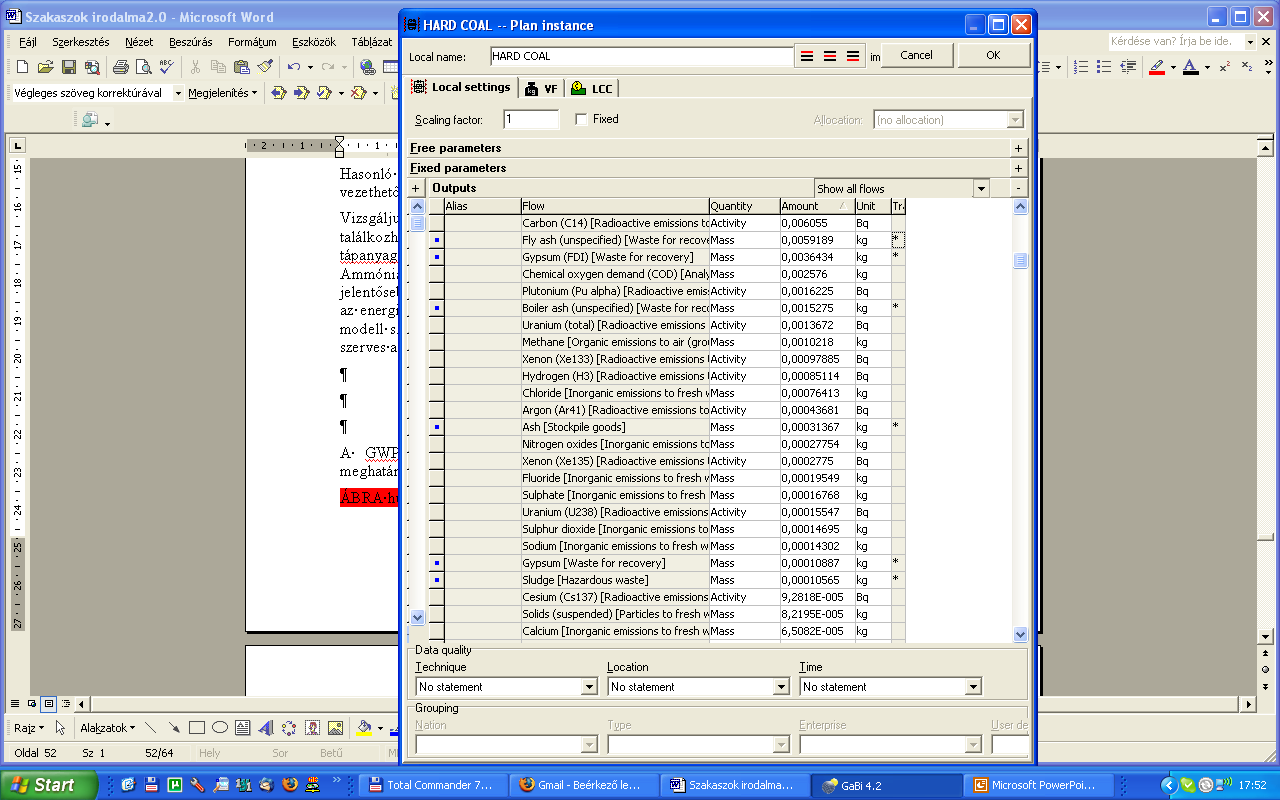Viewport: 1280px width, 800px height.
Task: Toggle the blue marker on Gypsum (FDI) row
Action: click(437, 257)
